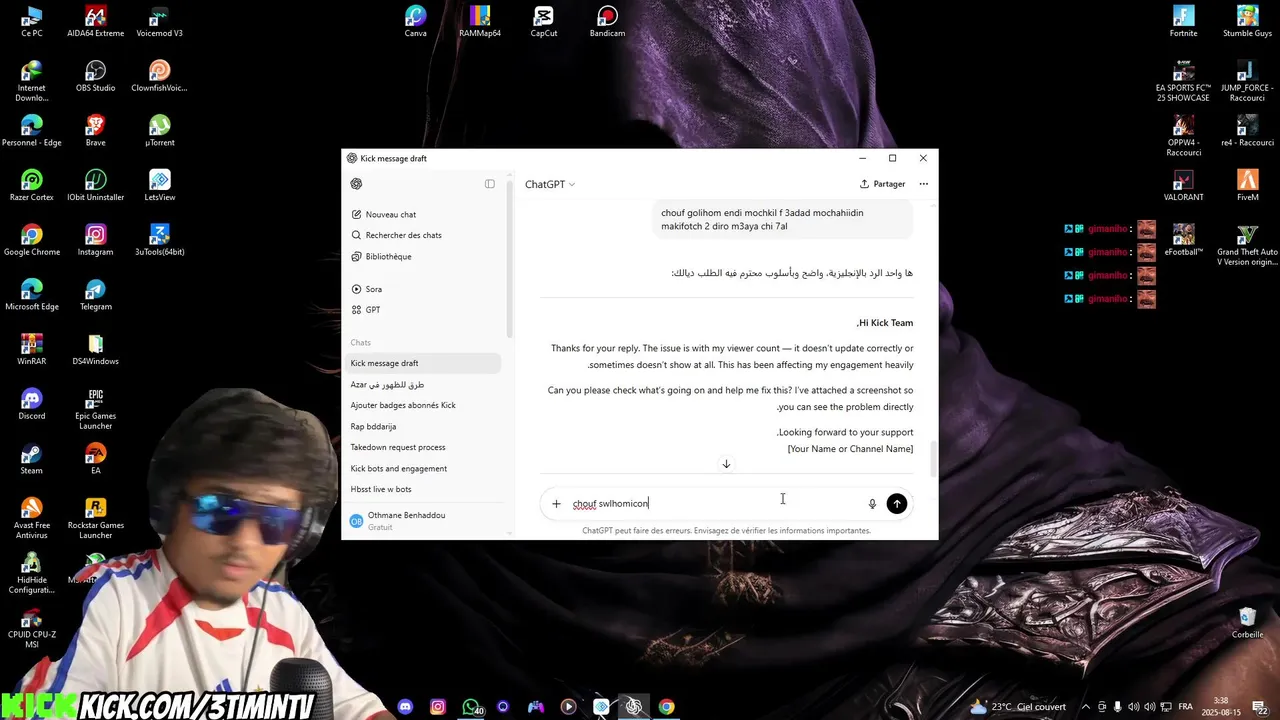This screenshot has width=1280, height=720.
Task: Launch CapCut from the desktop
Action: tap(544, 21)
